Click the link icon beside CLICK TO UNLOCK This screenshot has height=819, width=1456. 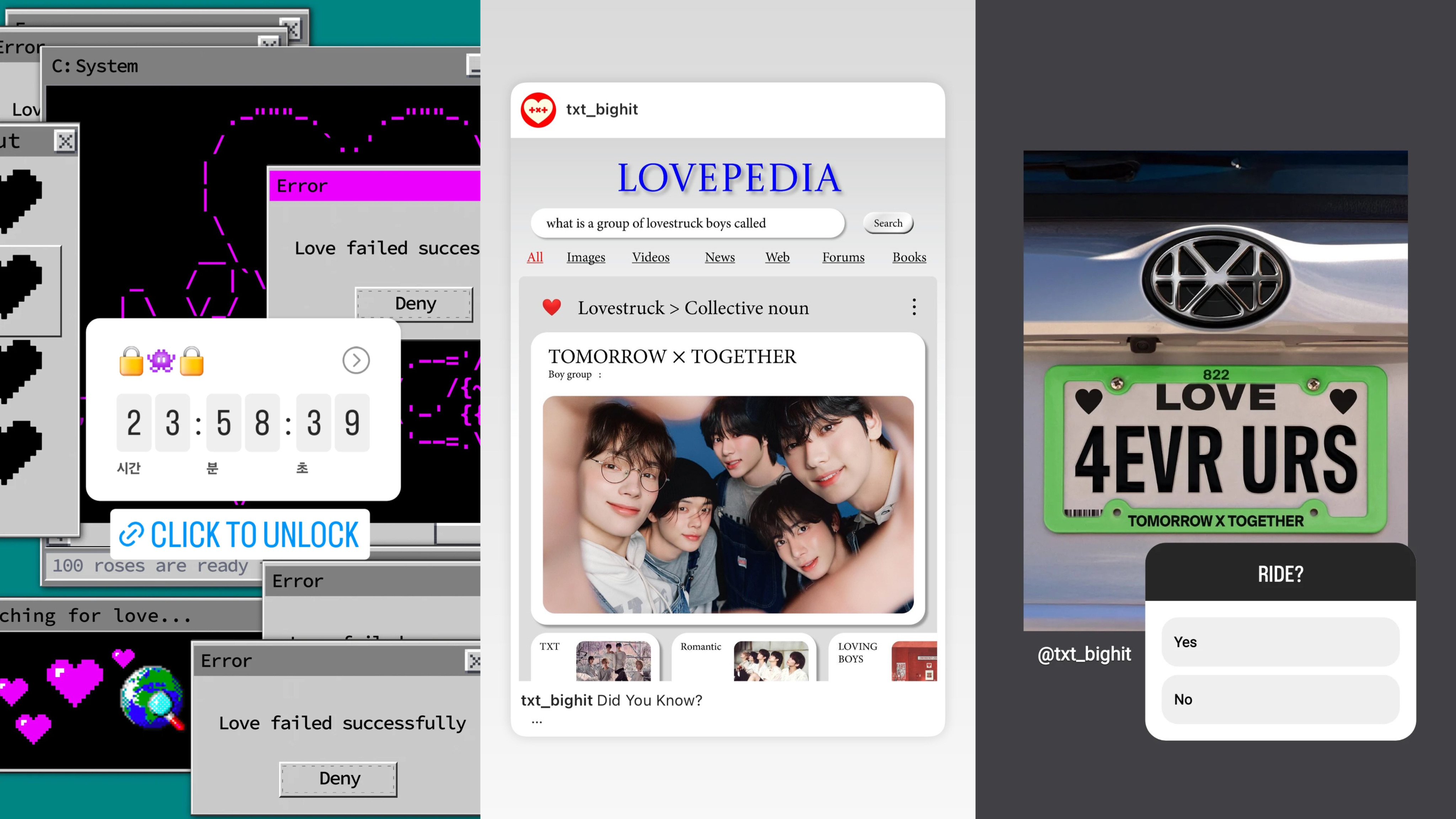132,535
